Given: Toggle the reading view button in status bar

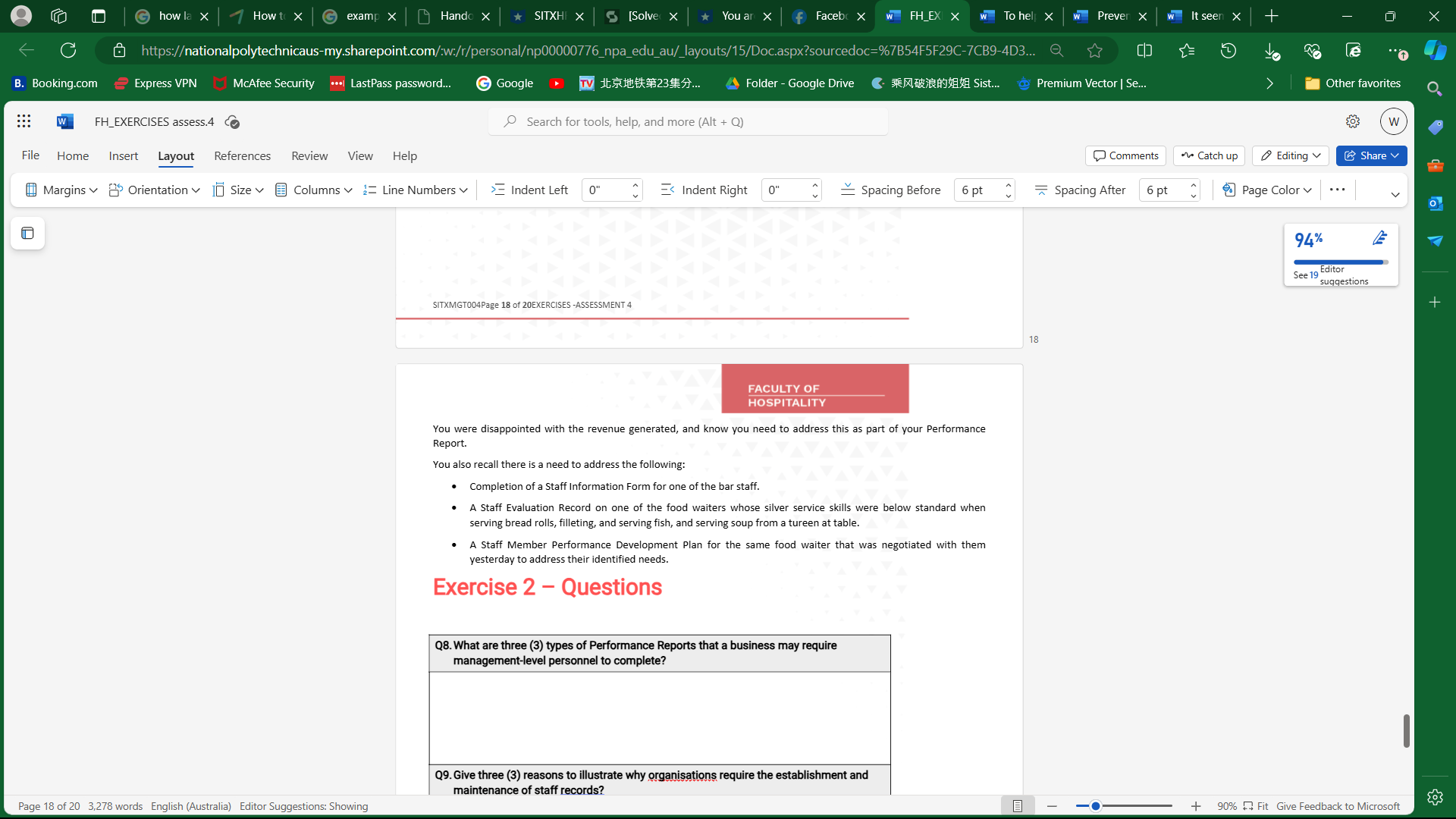Looking at the screenshot, I should pyautogui.click(x=1017, y=806).
